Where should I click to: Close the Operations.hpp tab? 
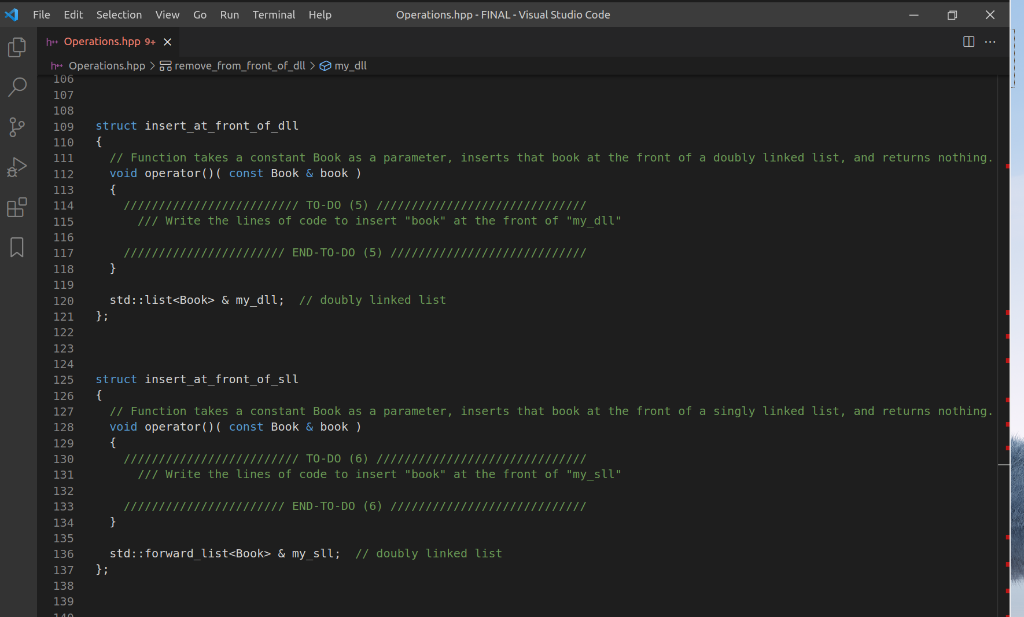[x=165, y=42]
